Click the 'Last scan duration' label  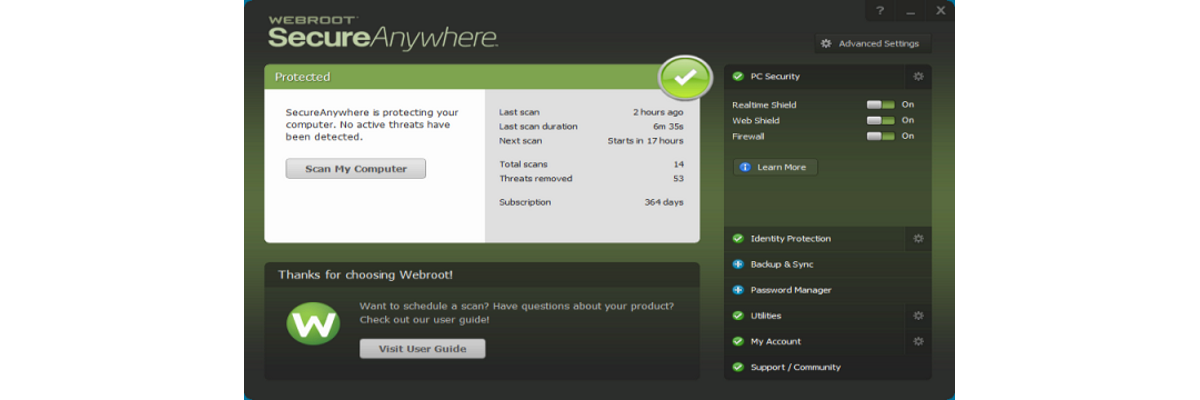click(540, 126)
